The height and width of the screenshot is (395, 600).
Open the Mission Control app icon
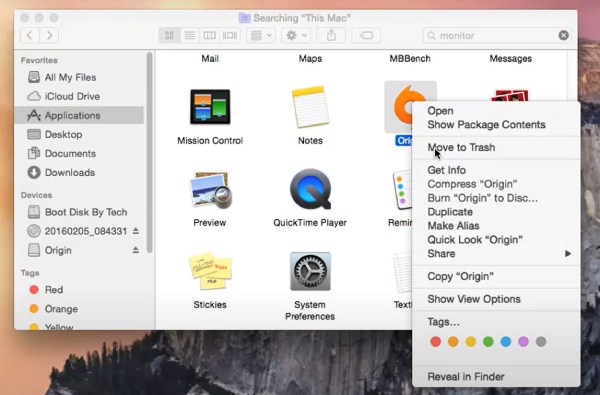pos(210,107)
